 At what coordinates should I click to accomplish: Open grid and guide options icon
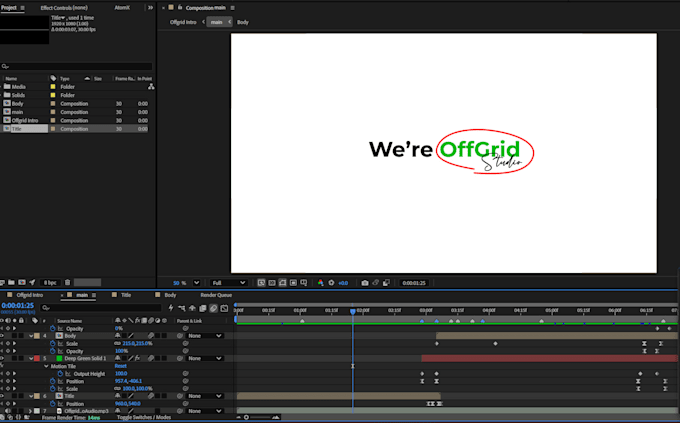(304, 283)
